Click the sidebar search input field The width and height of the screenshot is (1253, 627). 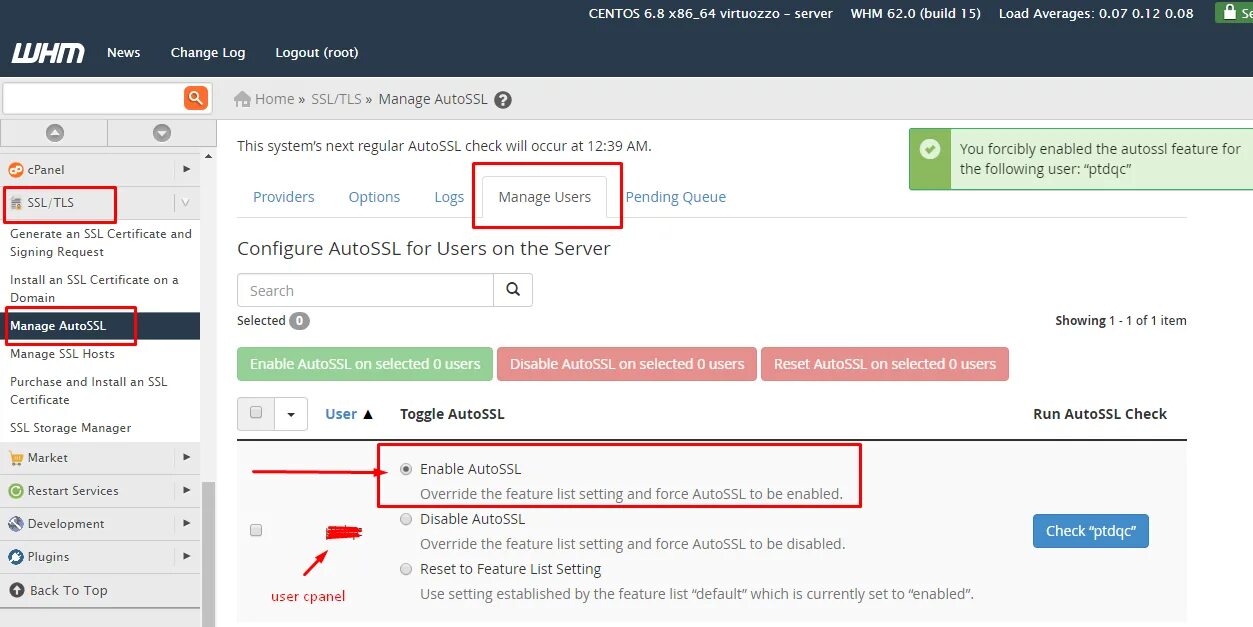(x=93, y=97)
